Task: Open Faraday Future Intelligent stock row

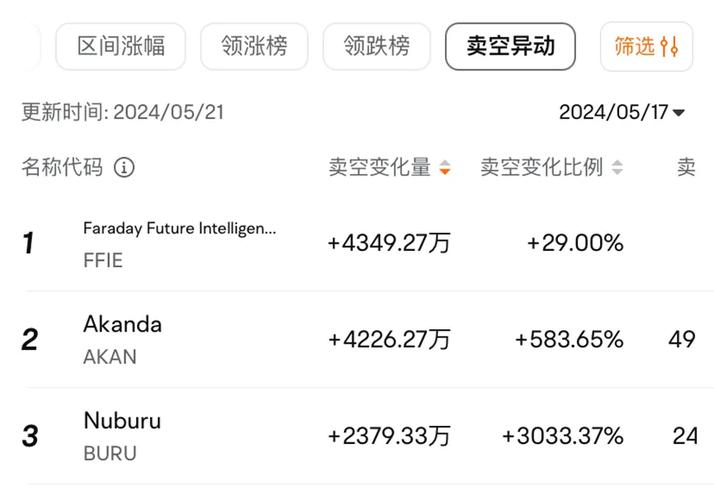Action: 179,229
